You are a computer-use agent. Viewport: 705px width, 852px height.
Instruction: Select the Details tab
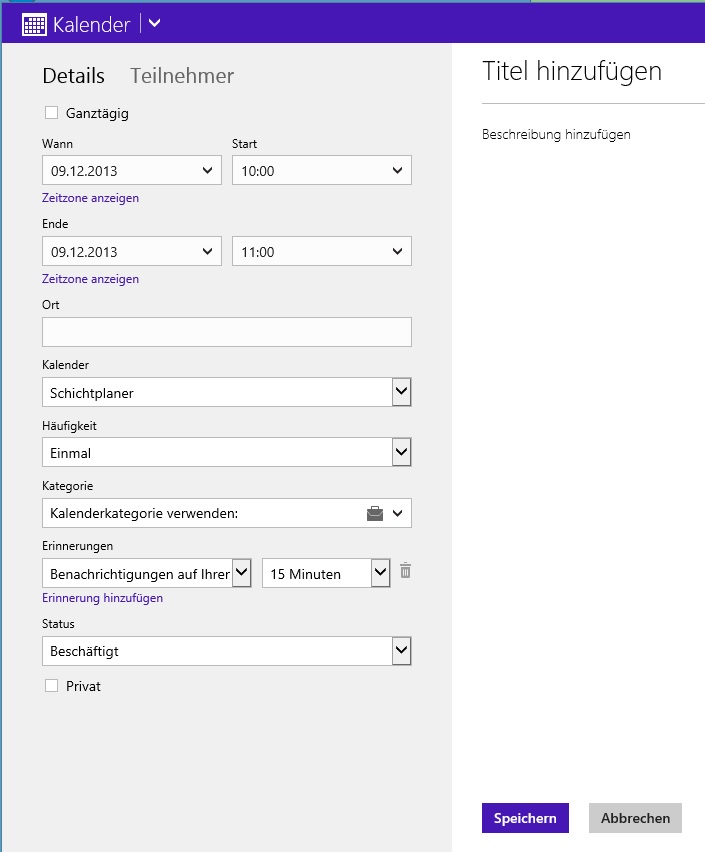(73, 76)
